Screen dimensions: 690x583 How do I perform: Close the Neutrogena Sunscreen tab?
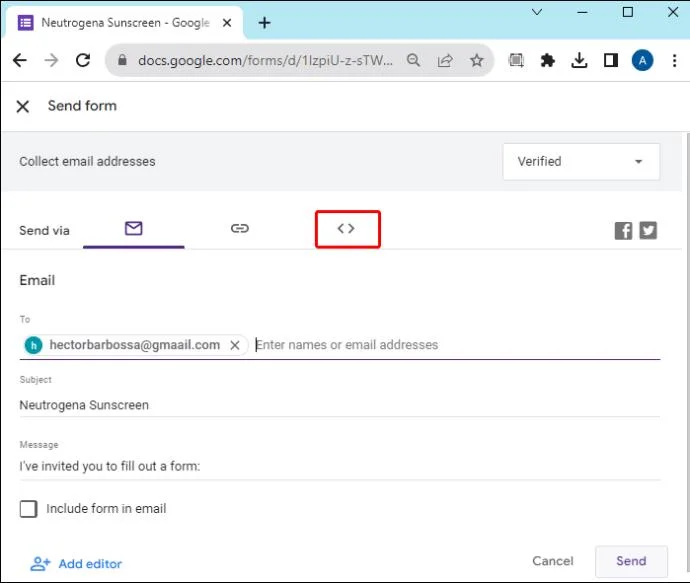[227, 22]
